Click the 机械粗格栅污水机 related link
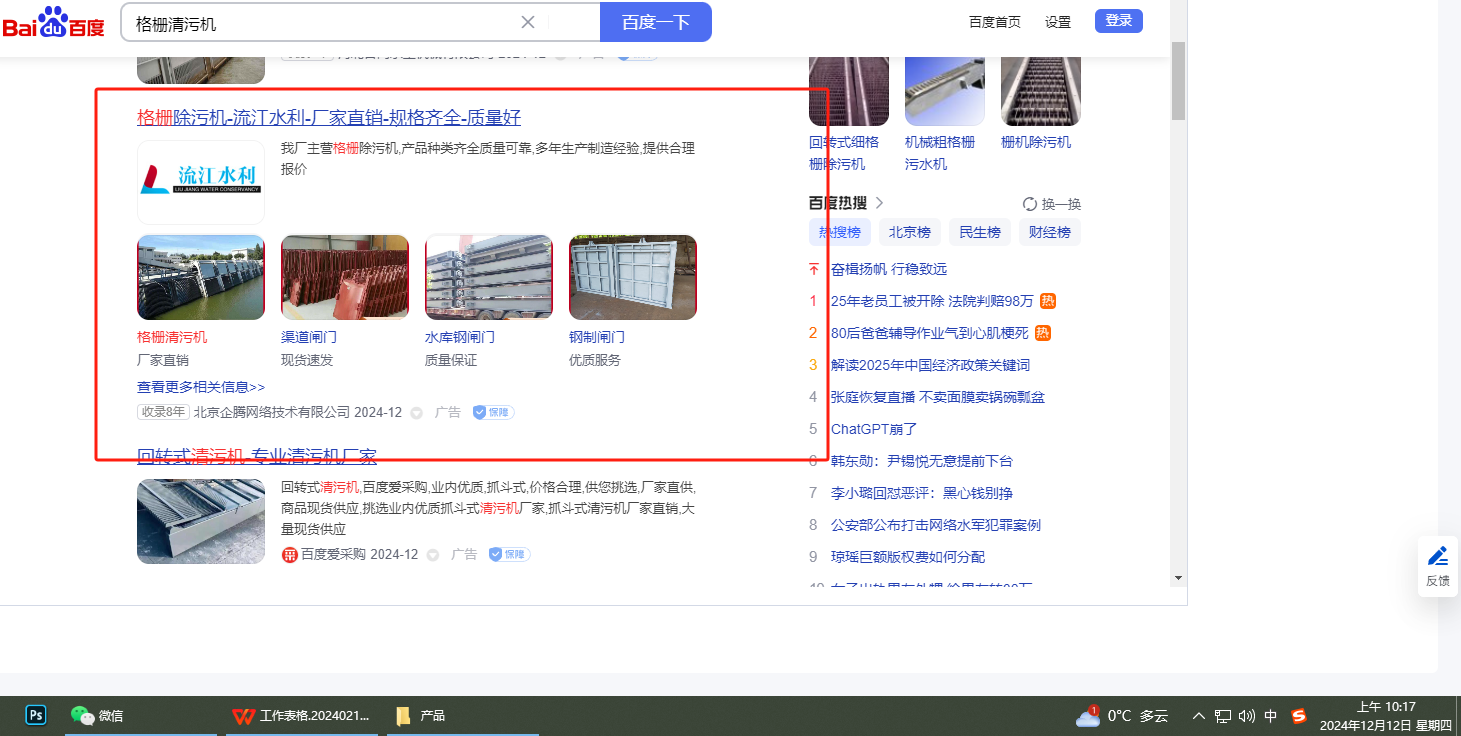This screenshot has width=1461, height=736. coord(940,153)
